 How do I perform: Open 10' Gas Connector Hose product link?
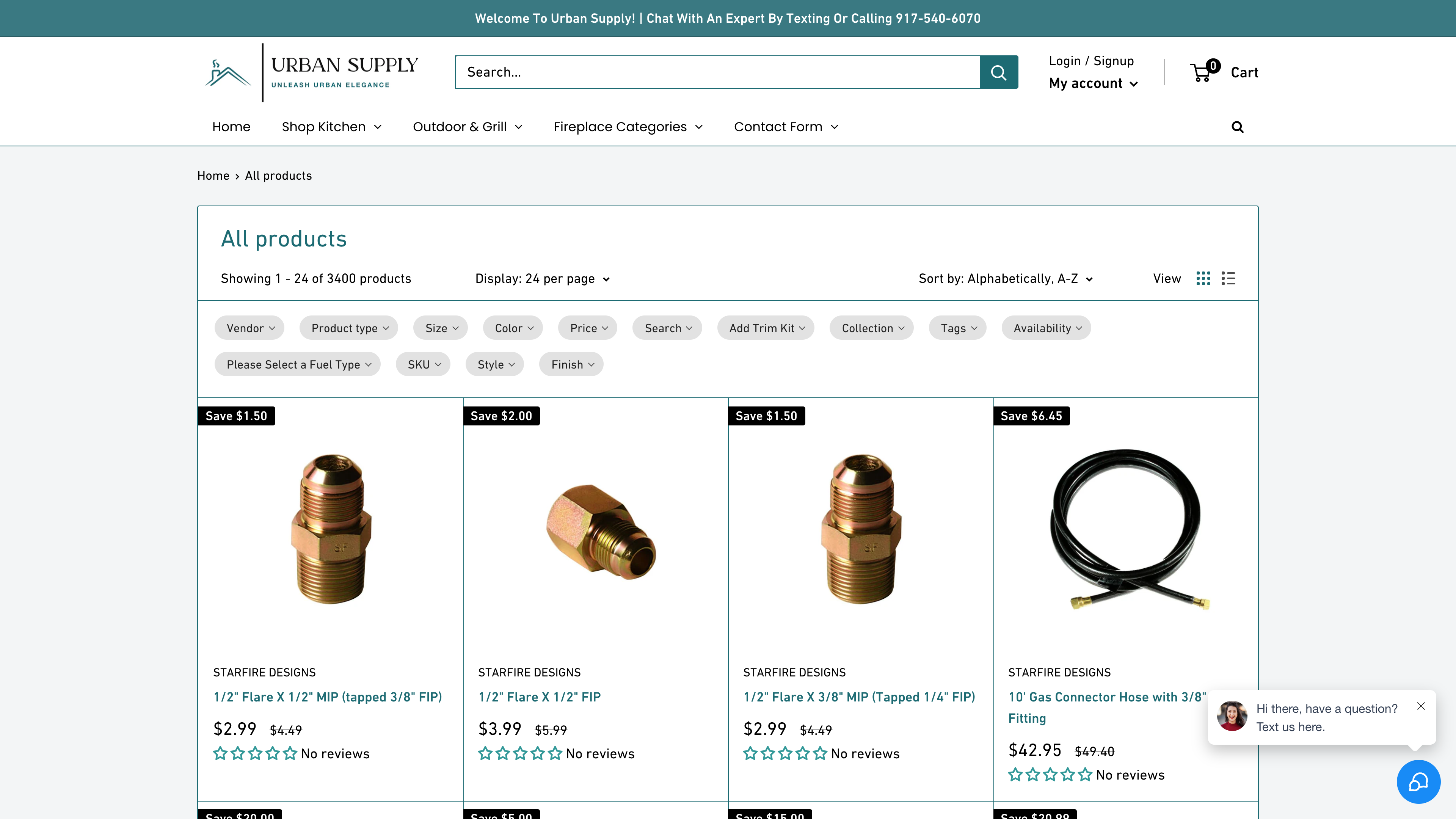1107,708
